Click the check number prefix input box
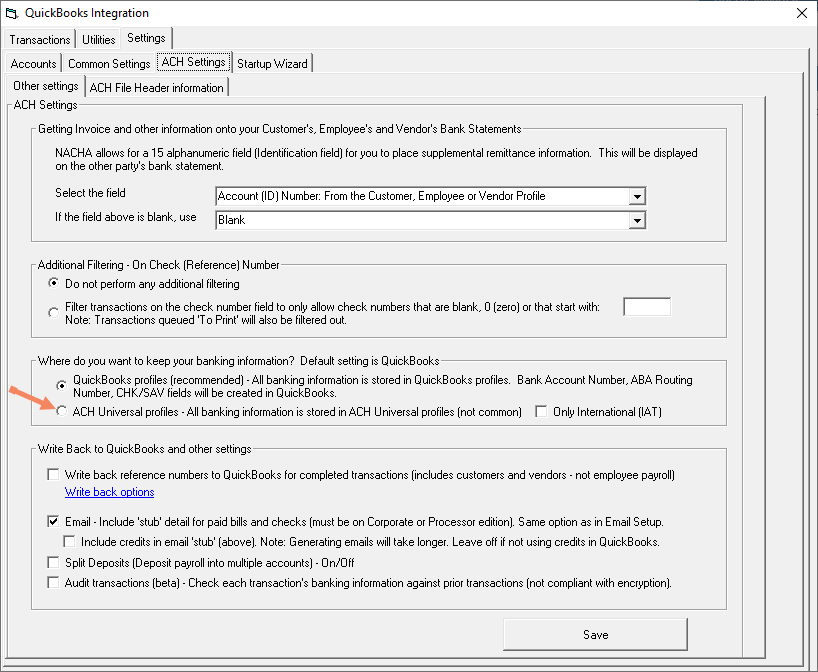The width and height of the screenshot is (818, 672). (x=647, y=307)
